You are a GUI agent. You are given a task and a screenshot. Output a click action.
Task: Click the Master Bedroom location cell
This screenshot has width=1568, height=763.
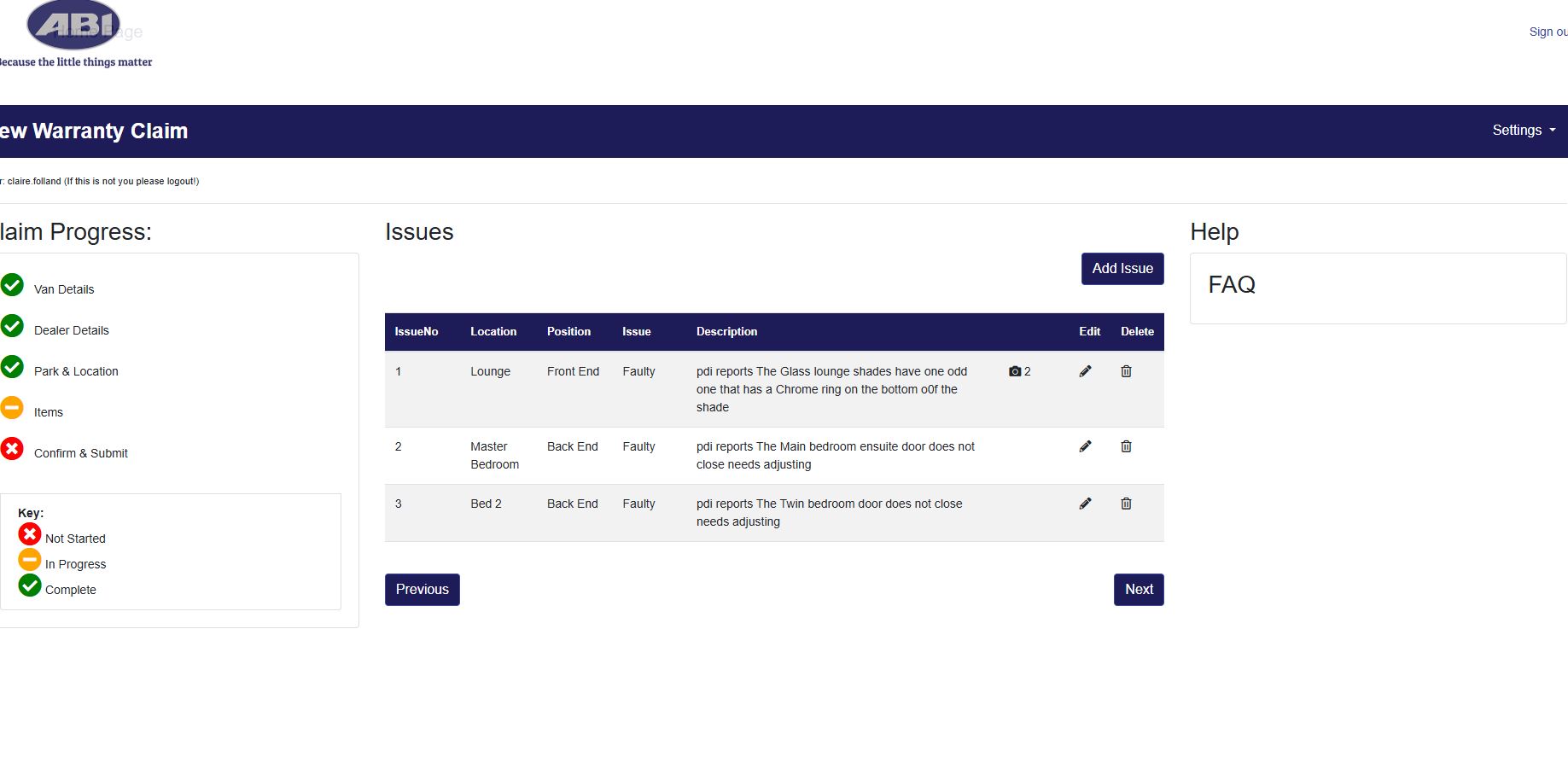coord(495,456)
